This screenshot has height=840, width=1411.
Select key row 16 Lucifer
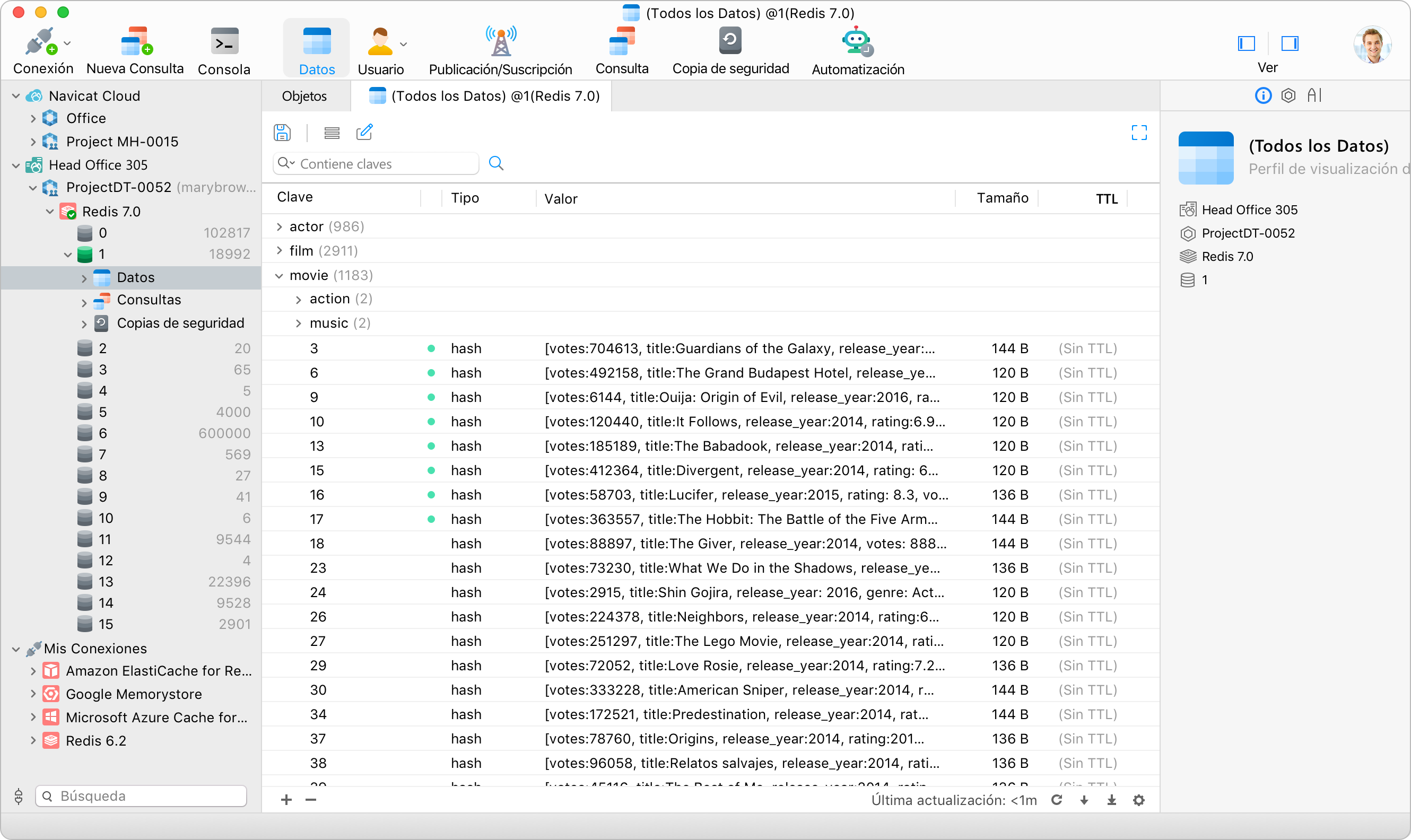coord(710,495)
